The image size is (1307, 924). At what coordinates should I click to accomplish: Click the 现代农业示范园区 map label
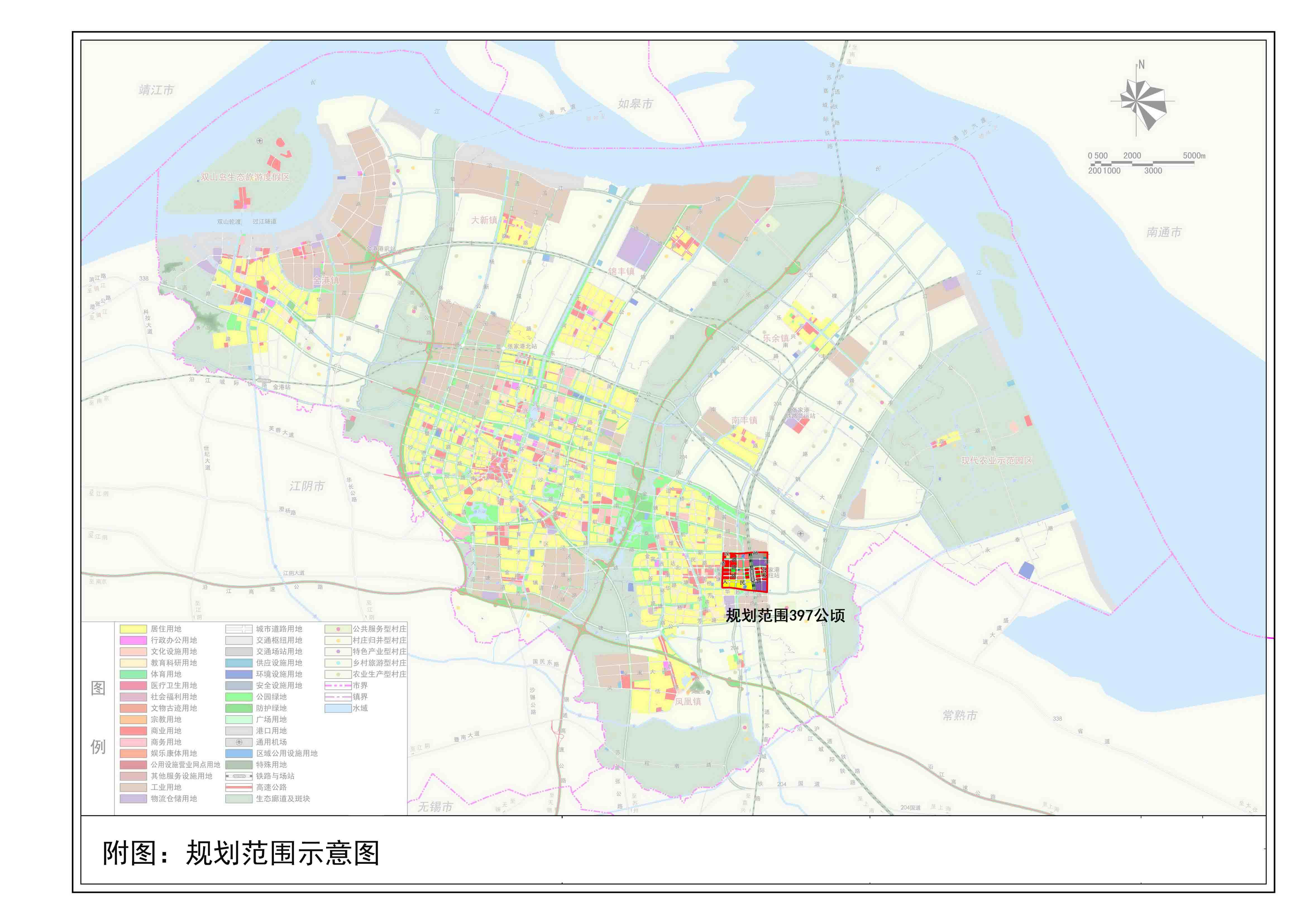point(997,460)
